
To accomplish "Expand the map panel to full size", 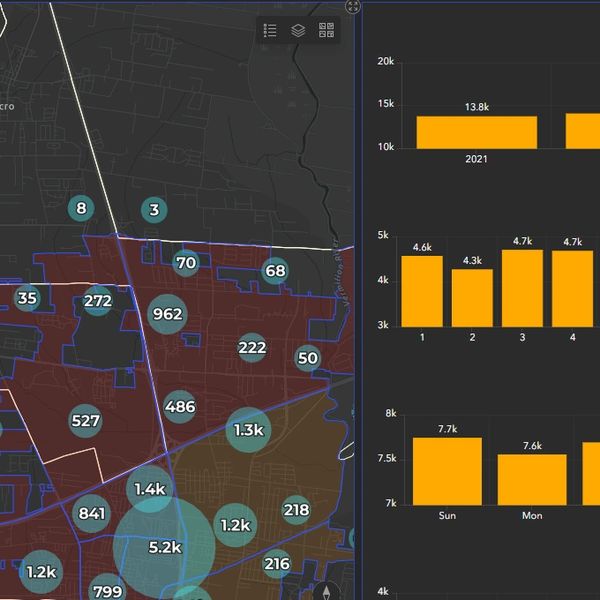I will click(352, 6).
